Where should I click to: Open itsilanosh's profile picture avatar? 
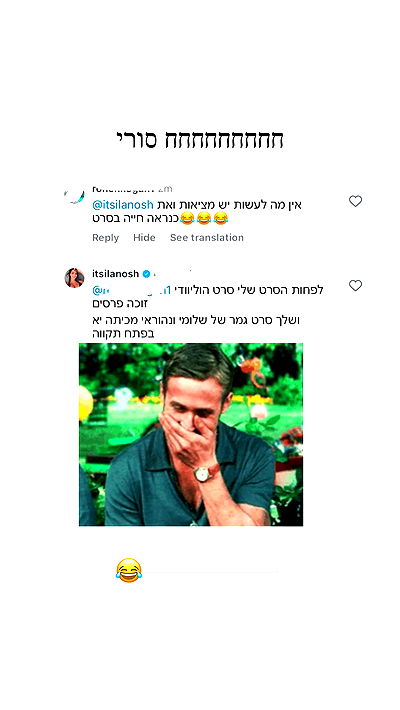(x=74, y=278)
